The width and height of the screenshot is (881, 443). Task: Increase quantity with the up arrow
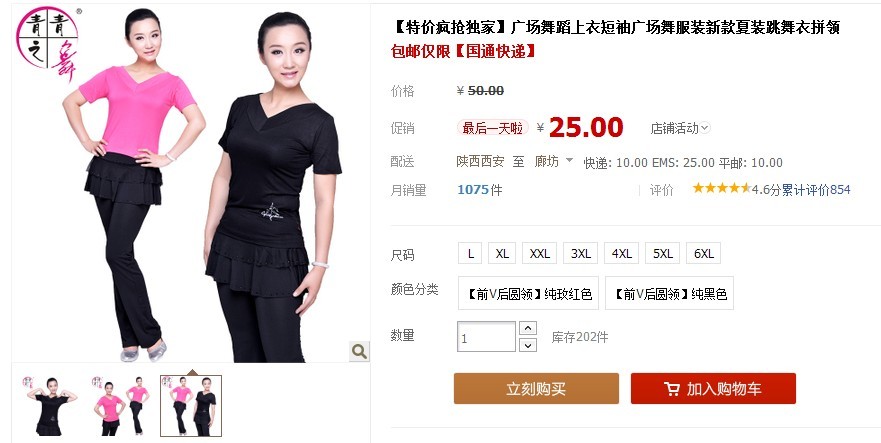pos(528,328)
